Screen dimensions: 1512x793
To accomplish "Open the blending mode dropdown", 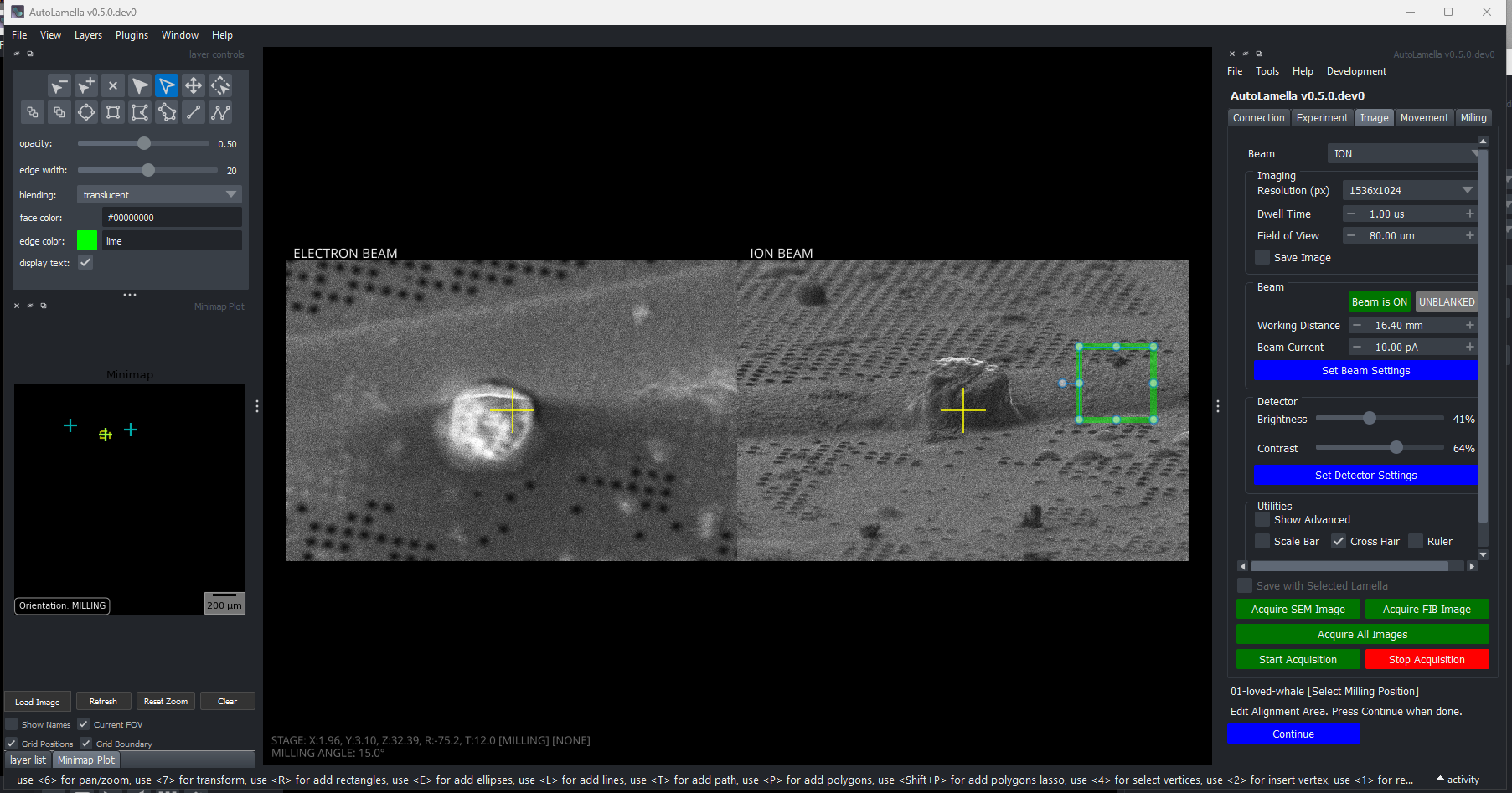I will pyautogui.click(x=159, y=194).
